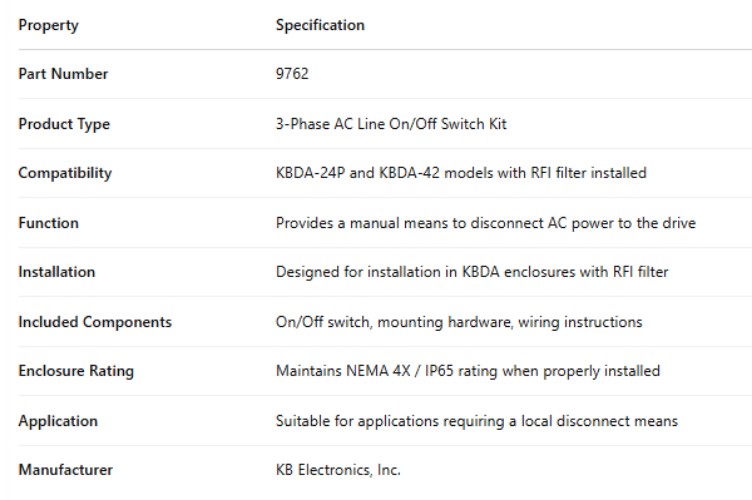Select the Included Components label
This screenshot has height=500, width=752.
[x=95, y=322]
